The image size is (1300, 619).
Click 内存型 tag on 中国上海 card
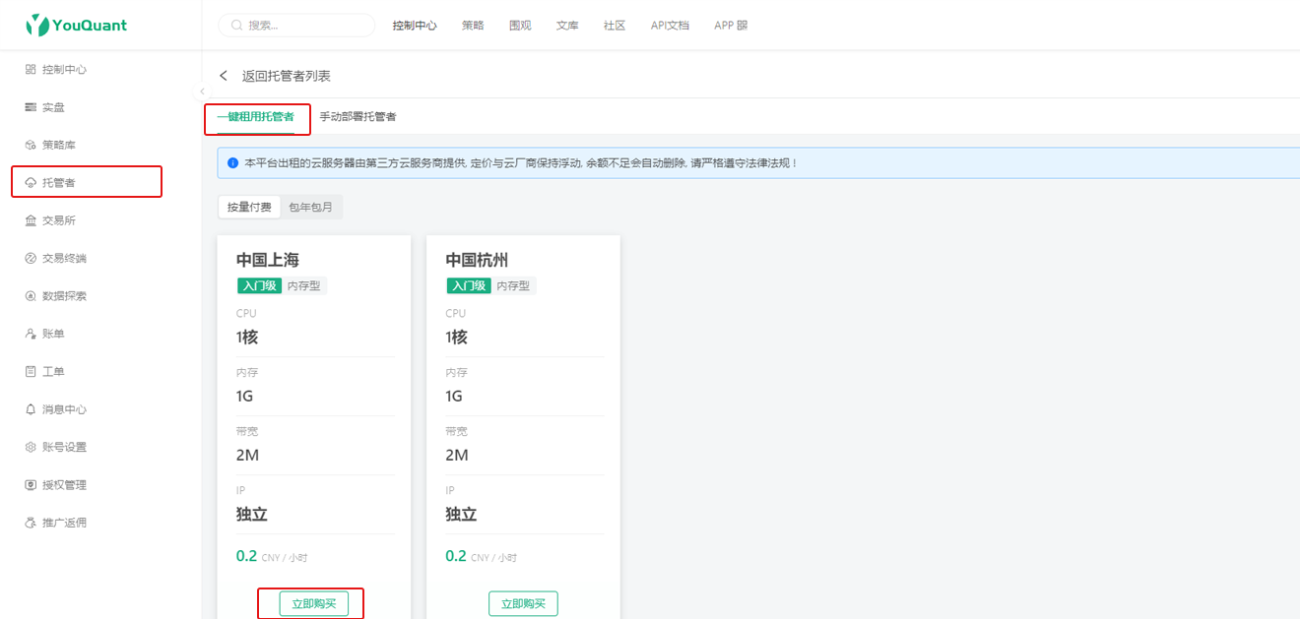[x=304, y=286]
